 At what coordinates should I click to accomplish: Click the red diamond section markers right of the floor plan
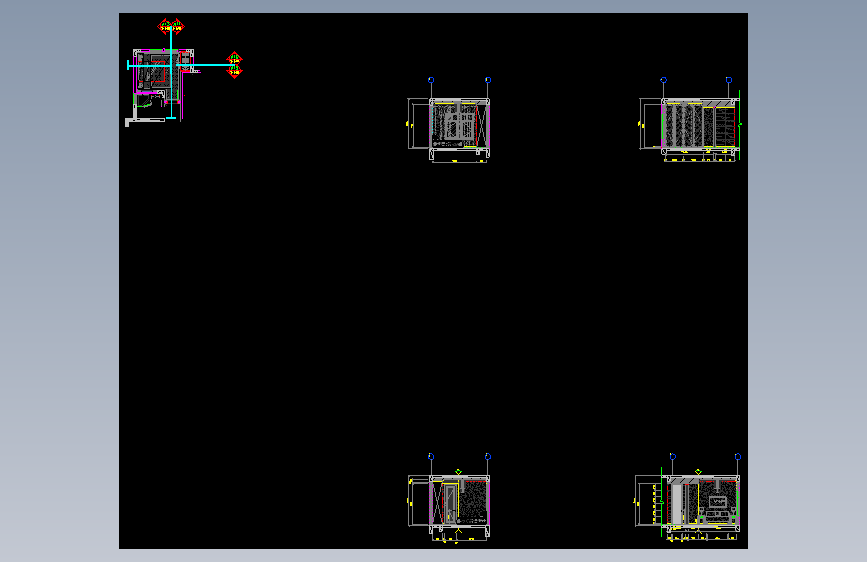click(x=234, y=65)
